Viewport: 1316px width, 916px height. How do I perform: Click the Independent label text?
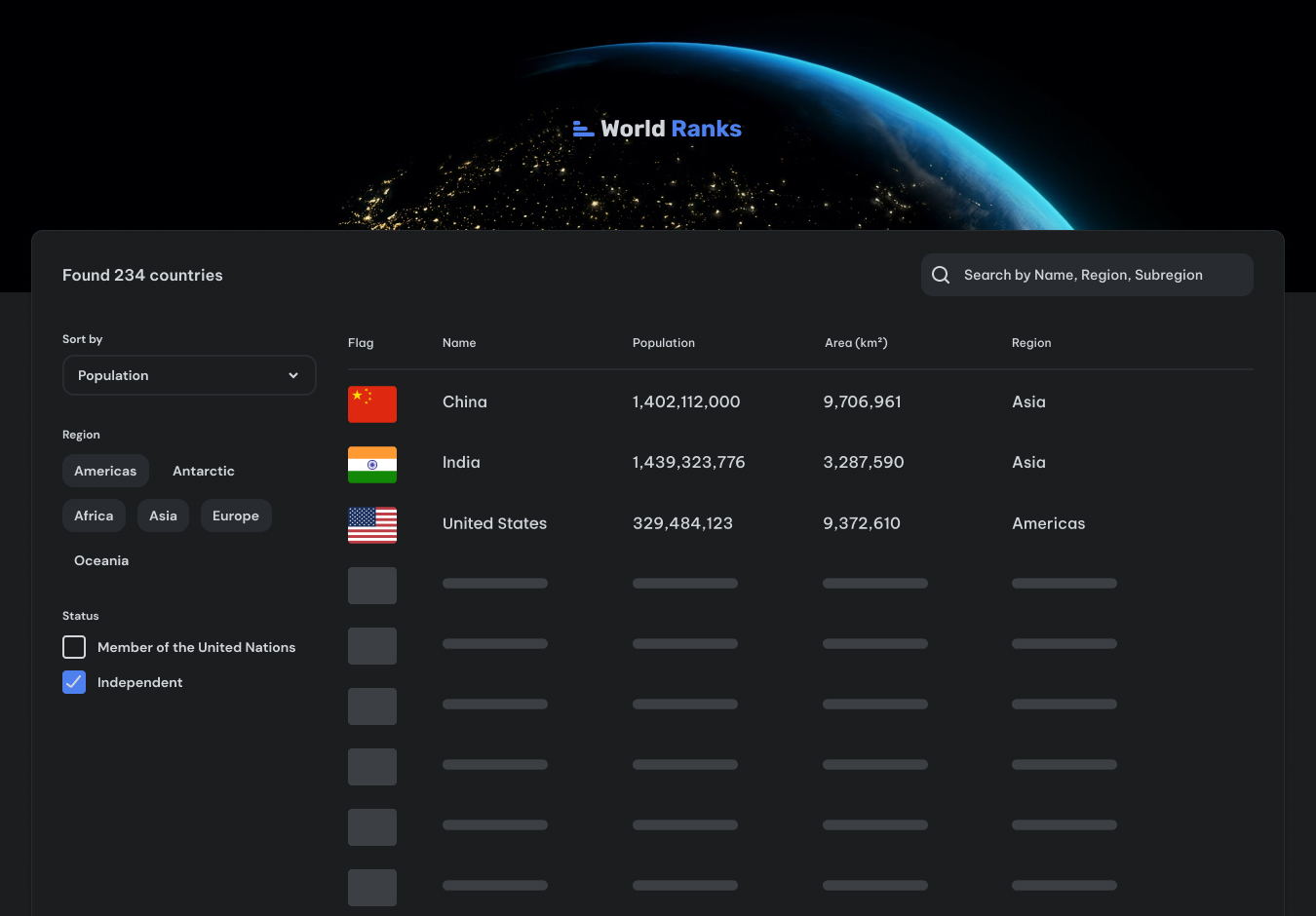pyautogui.click(x=139, y=682)
